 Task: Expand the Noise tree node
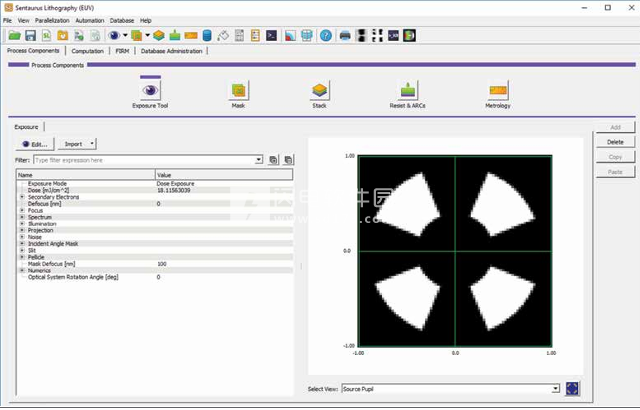tap(22, 237)
